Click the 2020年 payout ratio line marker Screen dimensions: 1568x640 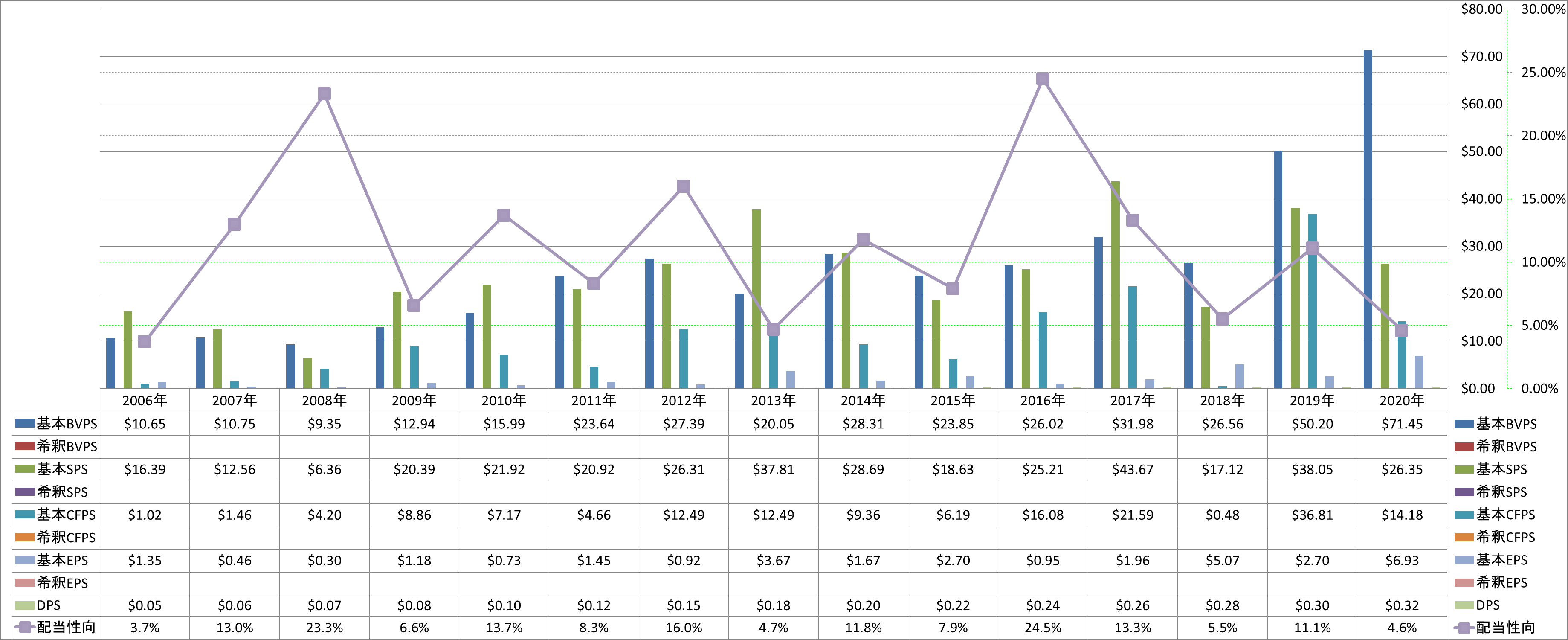click(x=1402, y=331)
